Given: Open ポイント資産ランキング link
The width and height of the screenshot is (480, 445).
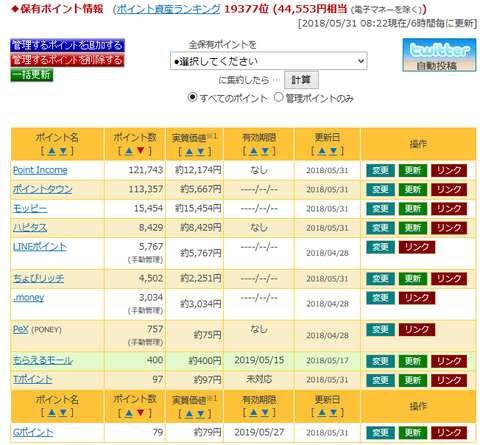Looking at the screenshot, I should point(168,9).
